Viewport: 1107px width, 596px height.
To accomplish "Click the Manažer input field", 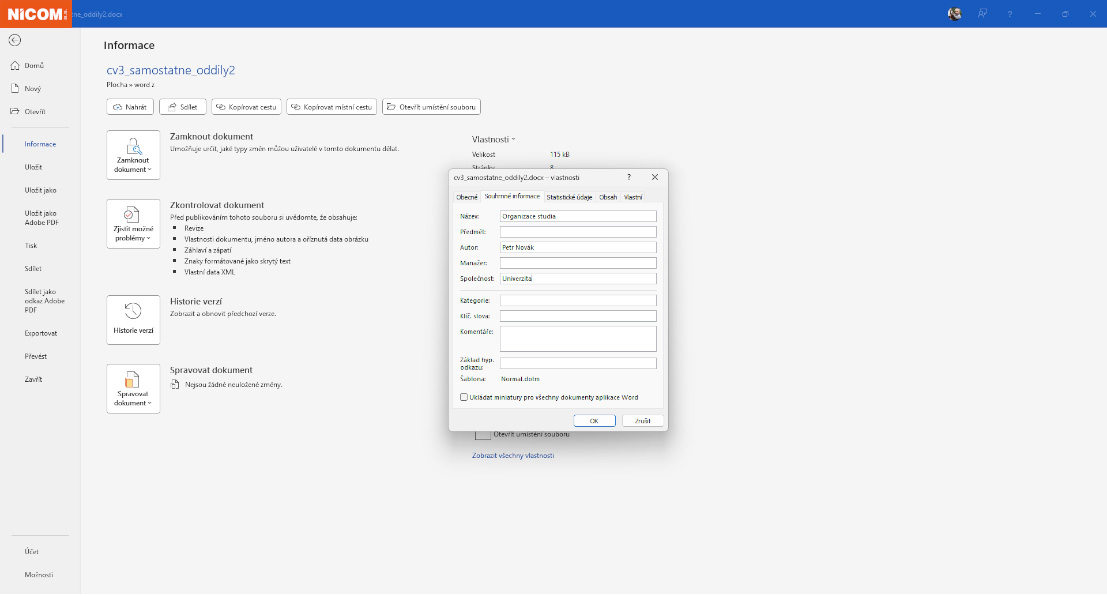I will tap(578, 263).
